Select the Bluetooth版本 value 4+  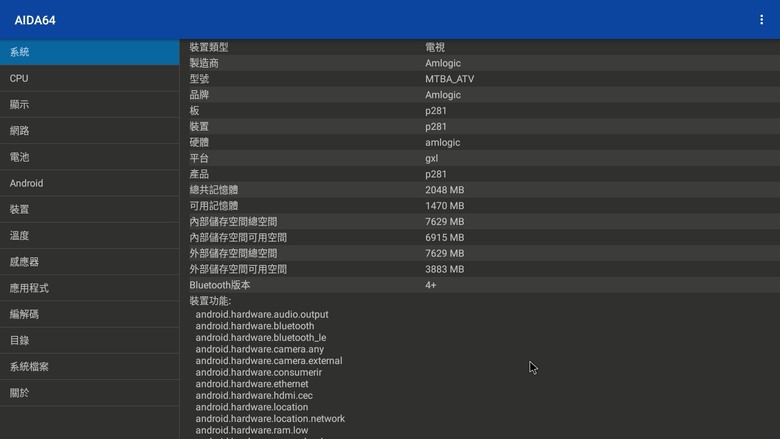(431, 285)
